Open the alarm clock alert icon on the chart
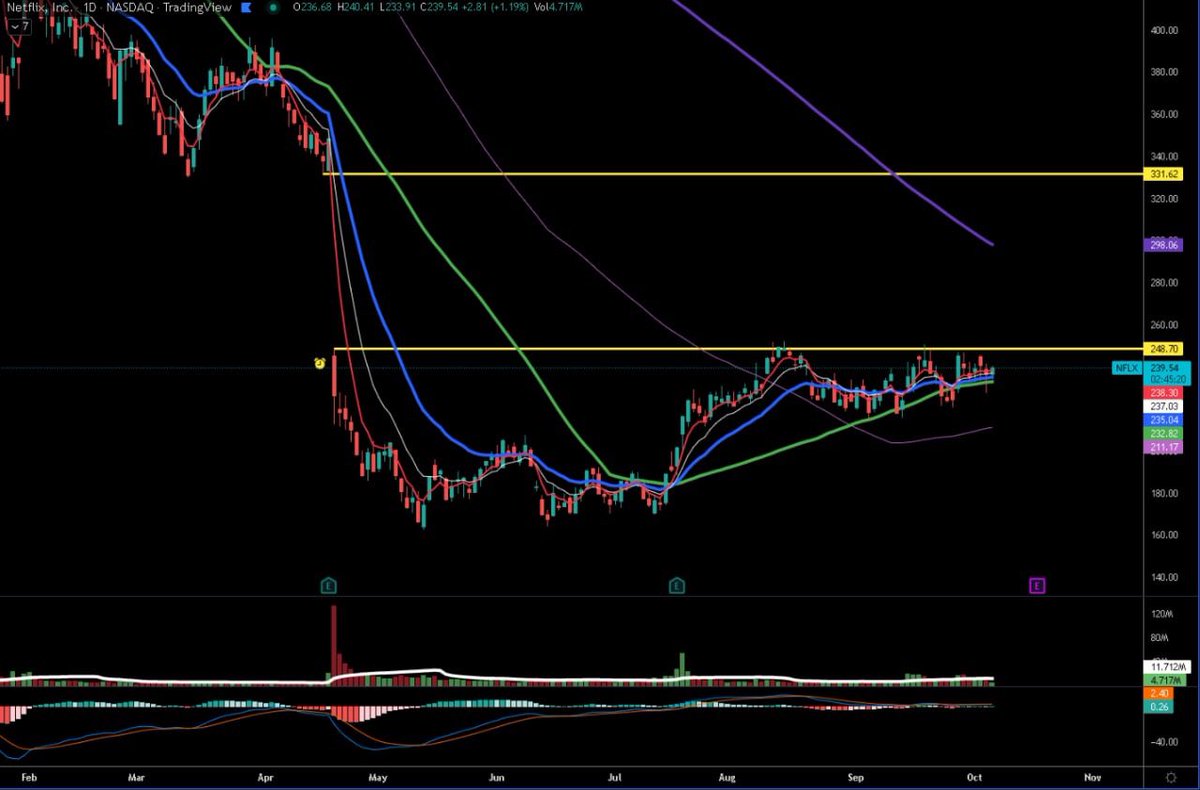Image resolution: width=1200 pixels, height=790 pixels. point(320,363)
